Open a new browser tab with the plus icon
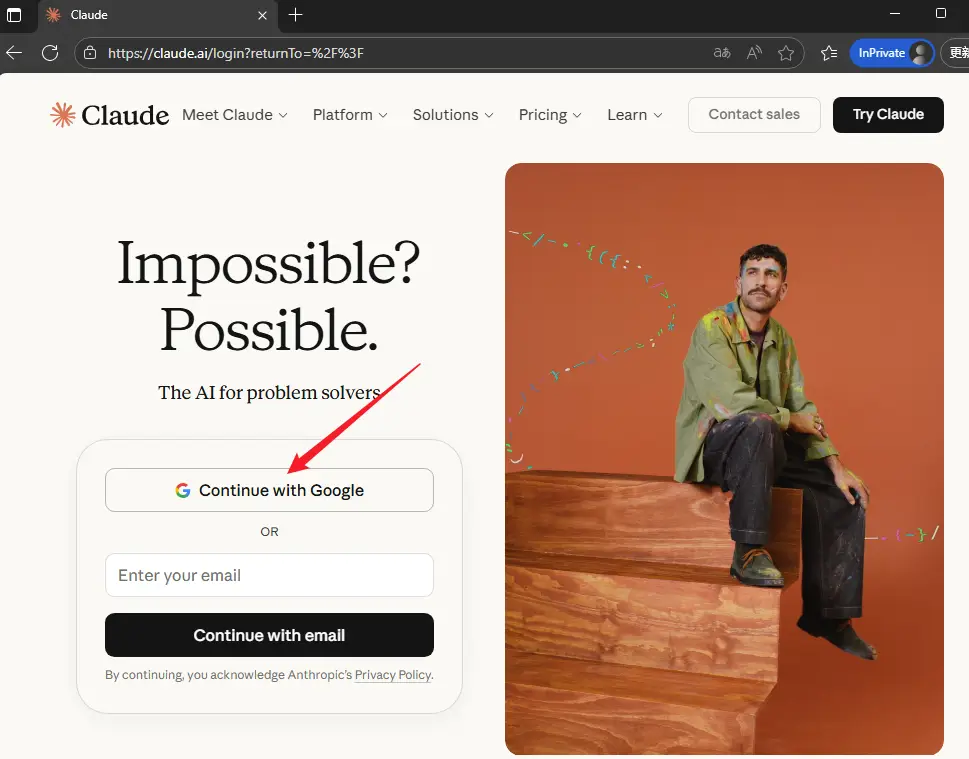This screenshot has width=969, height=759. 294,15
